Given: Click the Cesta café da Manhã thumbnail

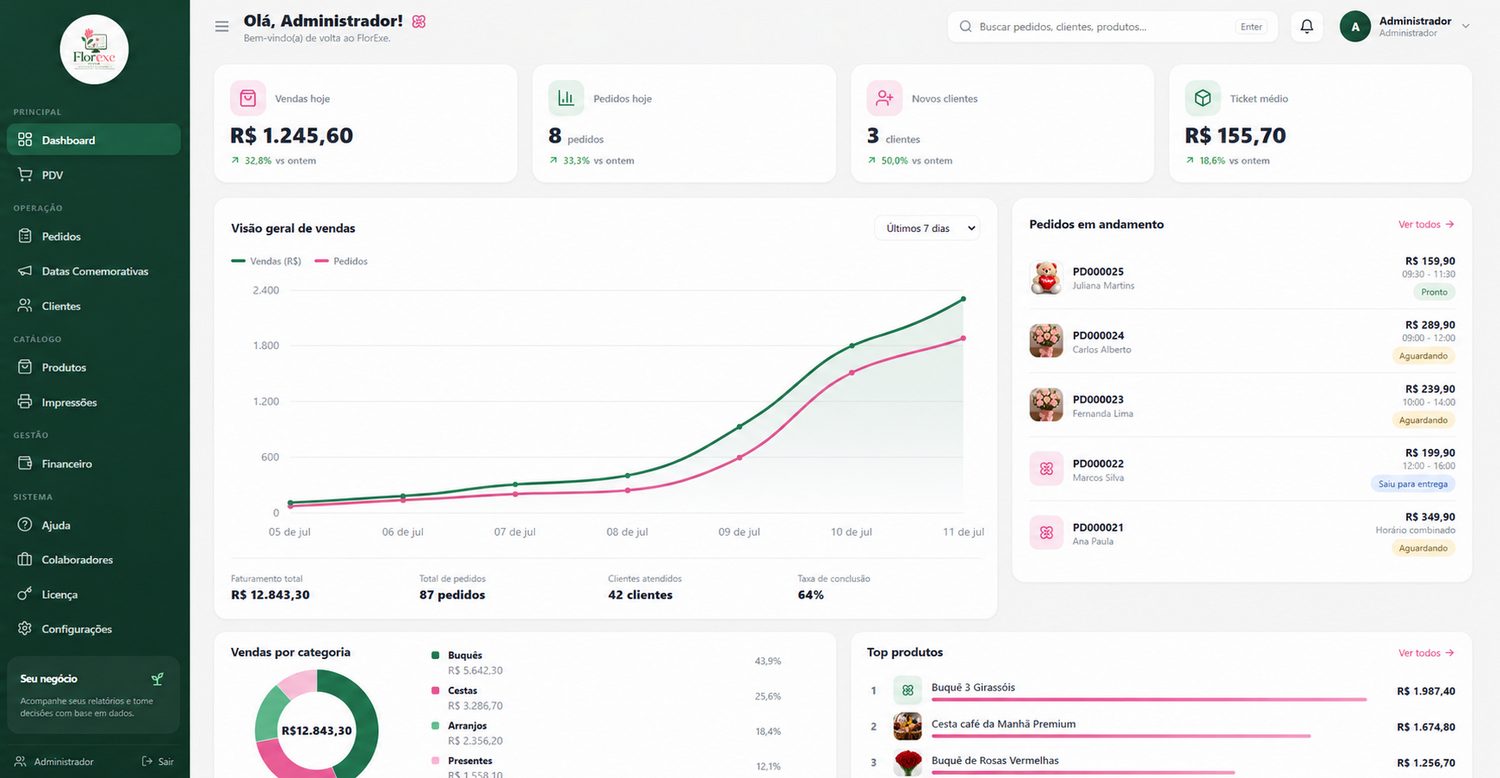Looking at the screenshot, I should [x=907, y=726].
